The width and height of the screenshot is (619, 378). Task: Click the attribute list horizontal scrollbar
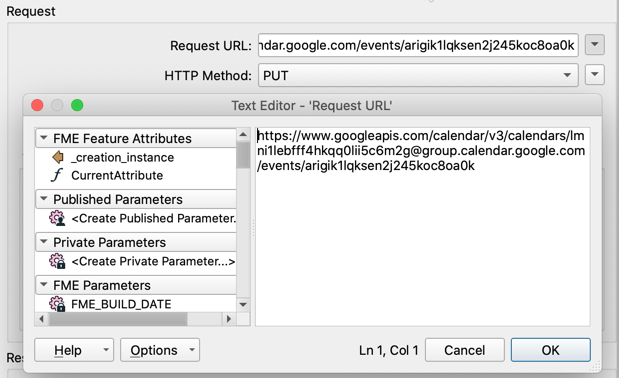pos(118,319)
